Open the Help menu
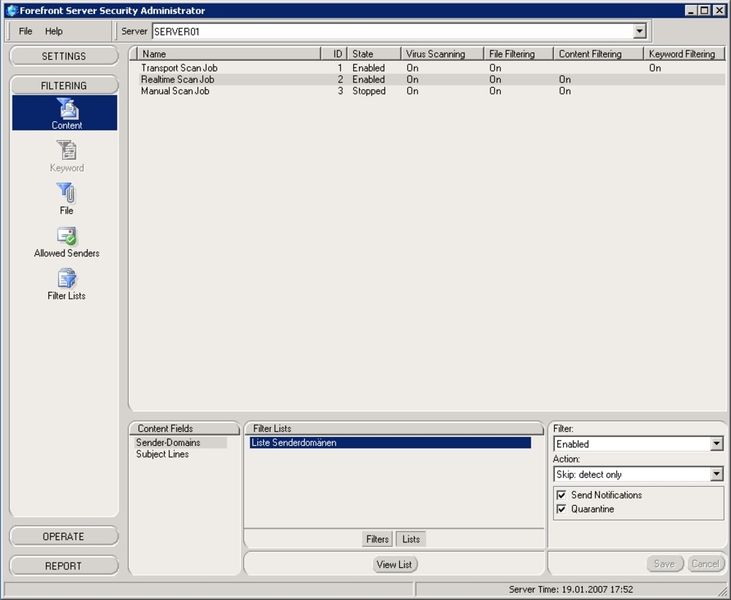 (54, 31)
